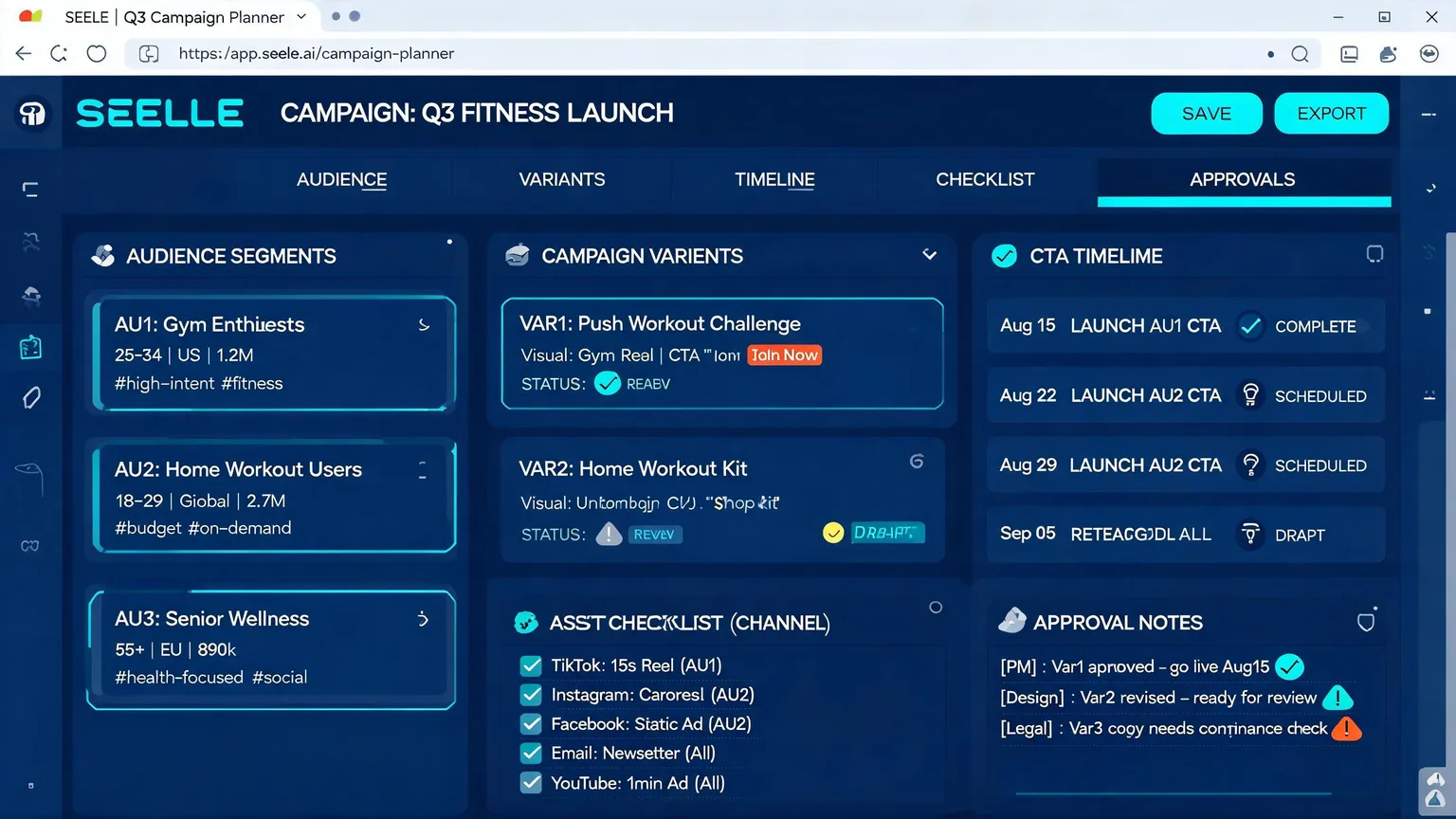Reload the page with the browser refresh icon
Screen dimensions: 1456x819
59,54
